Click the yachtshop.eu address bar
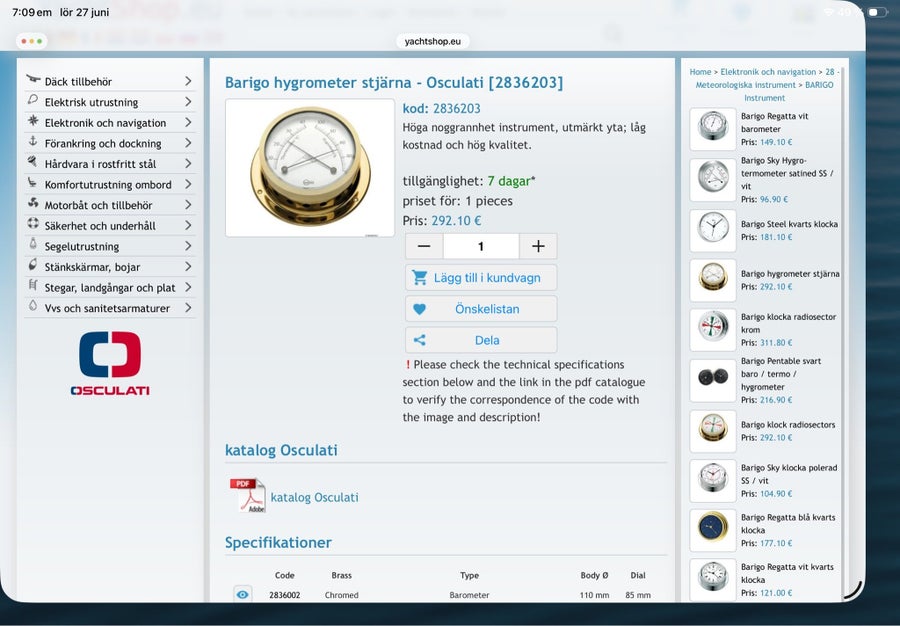The height and width of the screenshot is (626, 900). coord(432,41)
